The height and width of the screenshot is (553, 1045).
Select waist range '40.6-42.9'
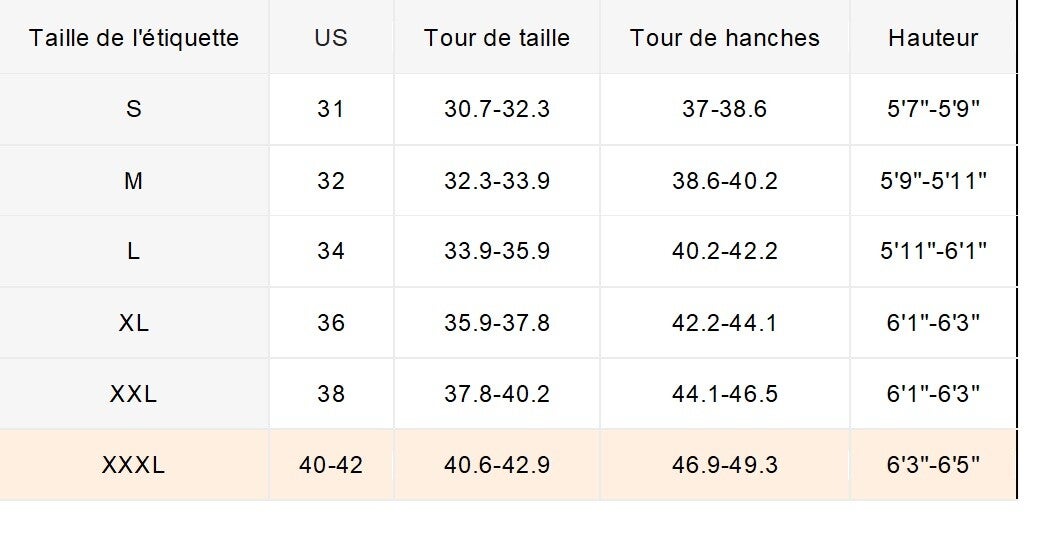(x=497, y=465)
